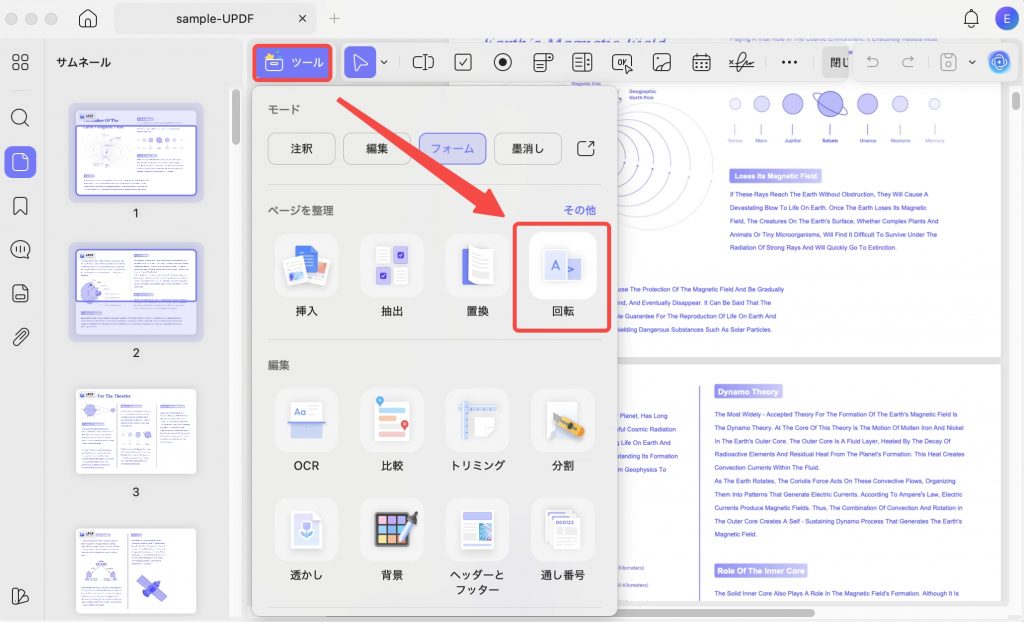Open the notifications bell
The height and width of the screenshot is (622, 1024).
point(971,19)
